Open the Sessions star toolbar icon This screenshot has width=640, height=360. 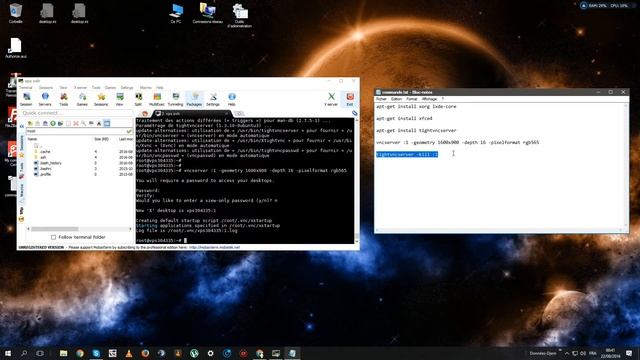coord(101,99)
